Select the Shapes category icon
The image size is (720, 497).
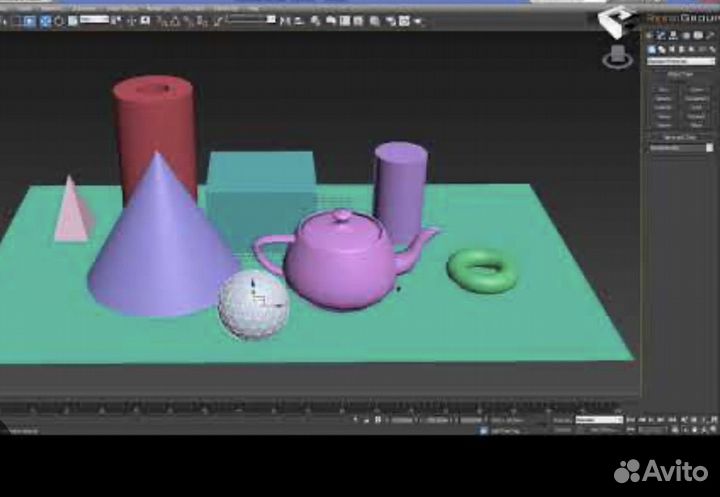[x=662, y=49]
